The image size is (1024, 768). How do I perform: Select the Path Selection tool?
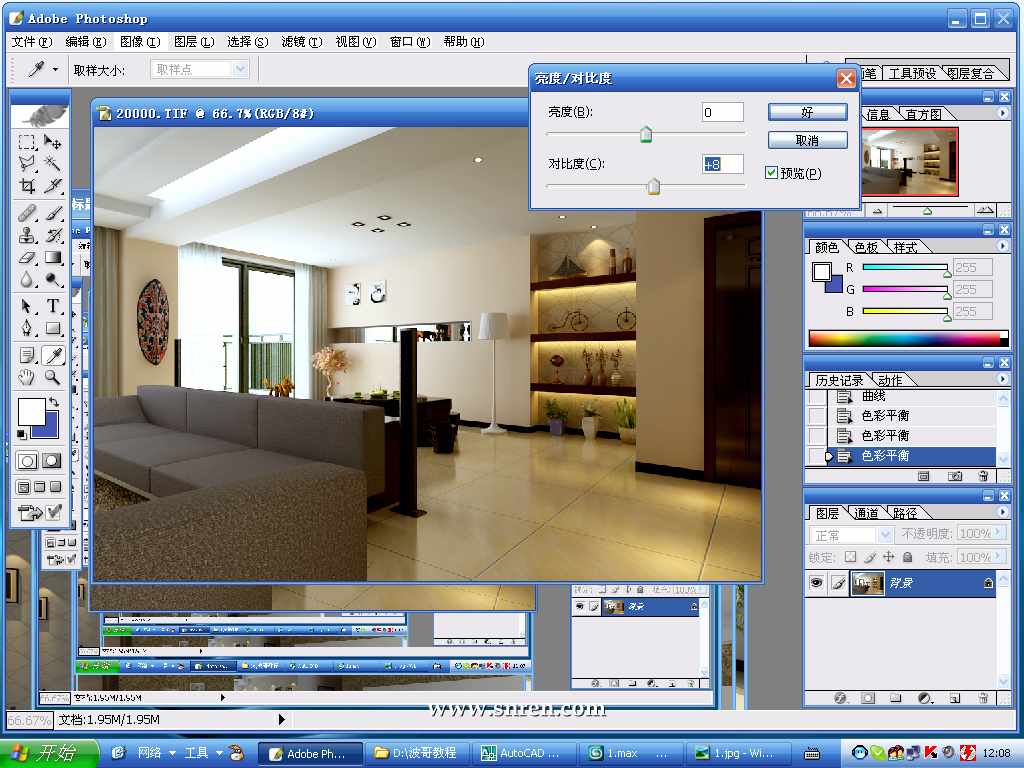(27, 306)
